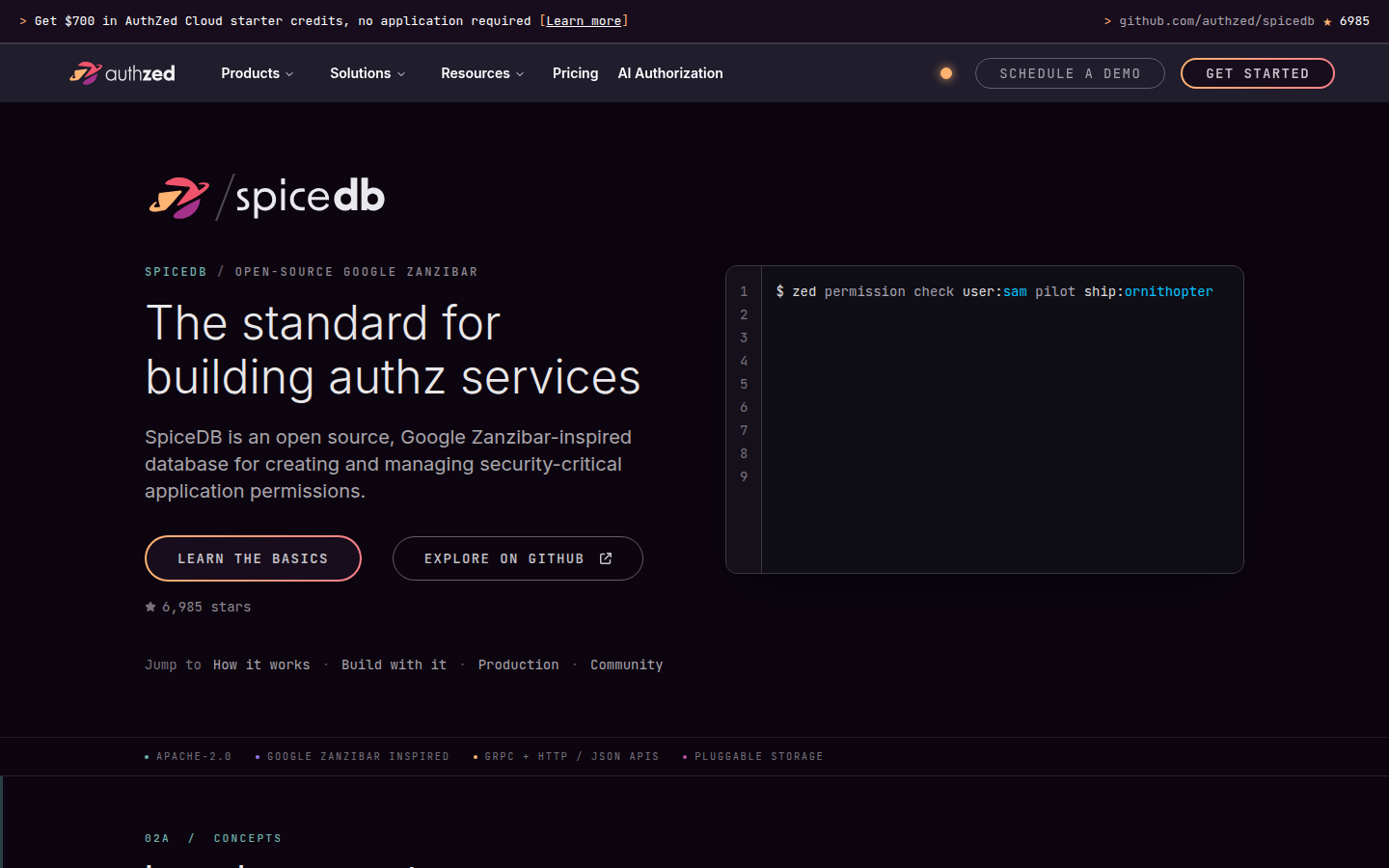
Task: Click line number 9 in the code panel
Action: [744, 476]
